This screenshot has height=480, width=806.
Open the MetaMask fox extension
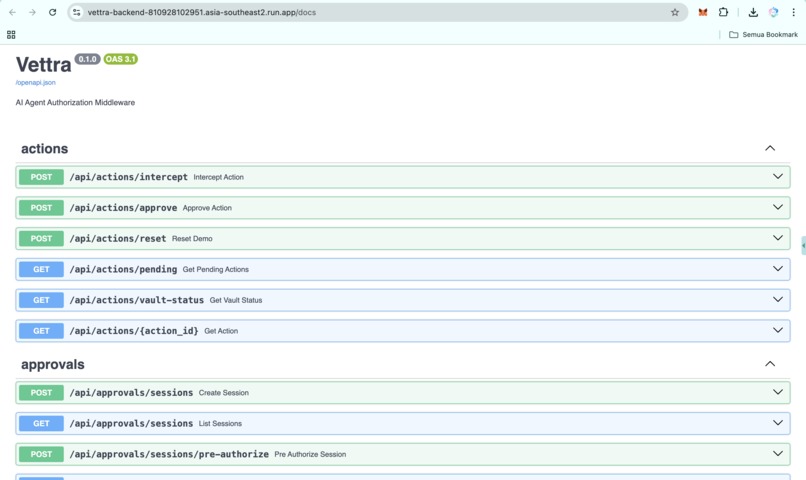703,12
